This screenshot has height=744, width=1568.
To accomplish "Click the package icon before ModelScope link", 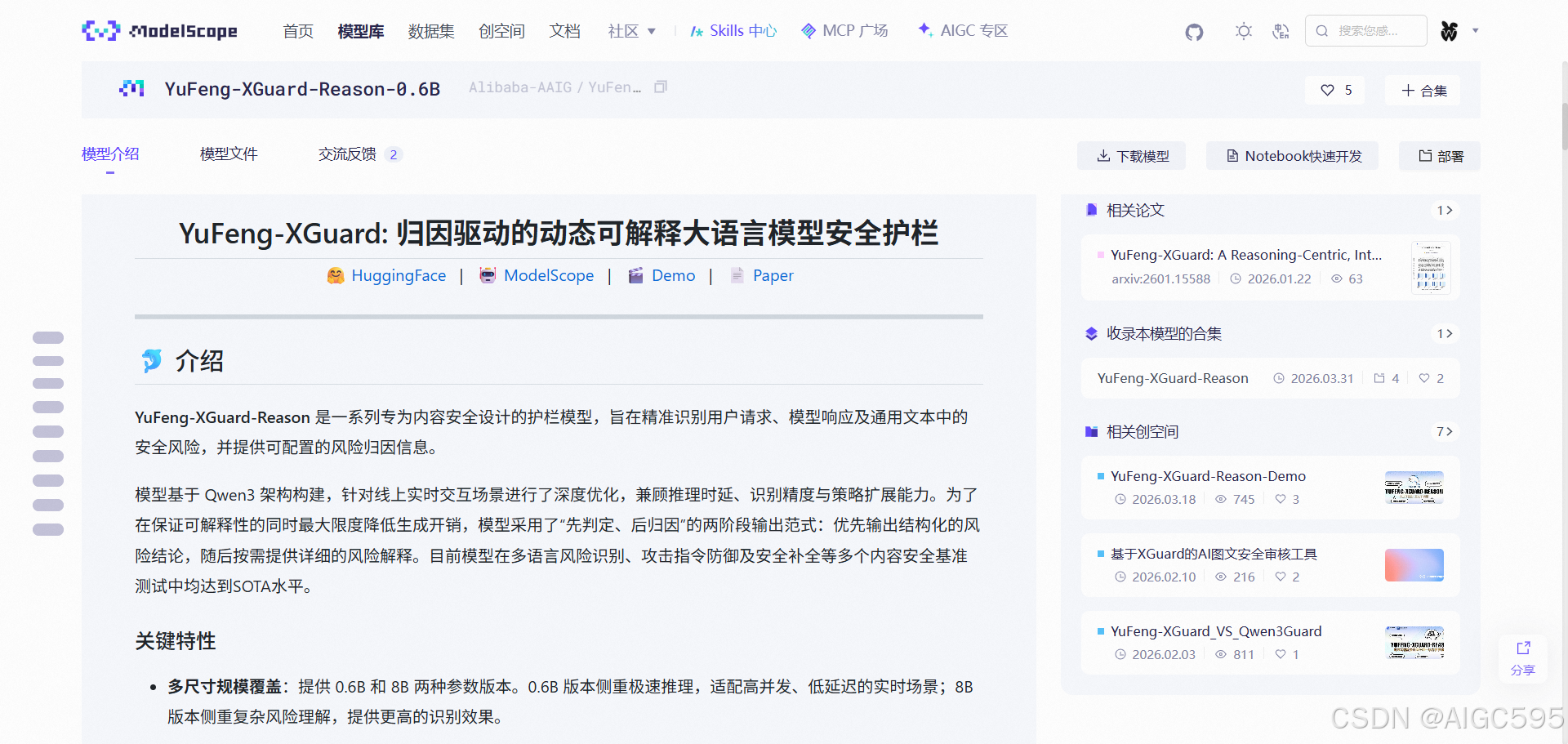I will (488, 275).
